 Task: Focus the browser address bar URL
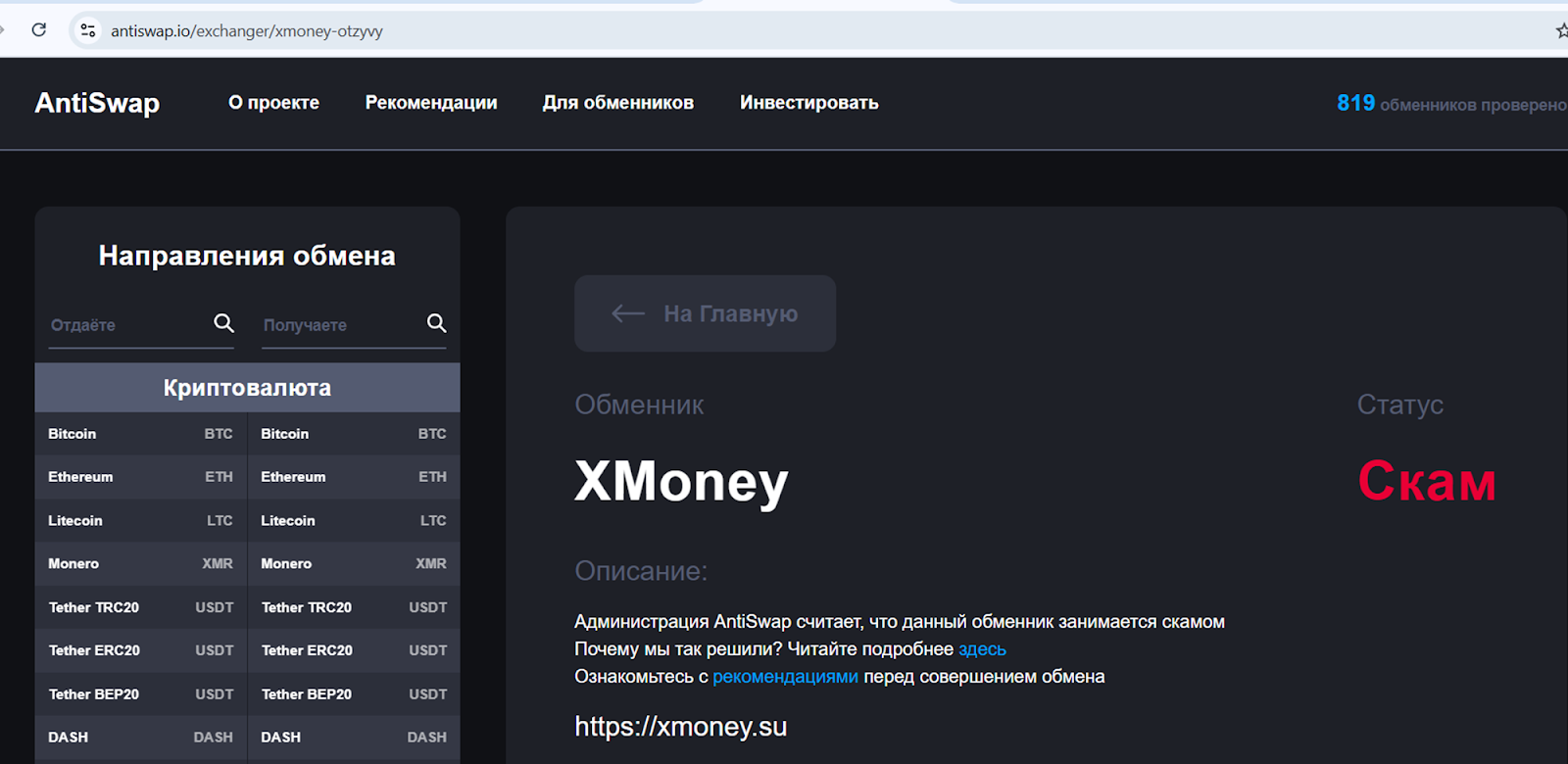pos(246,31)
